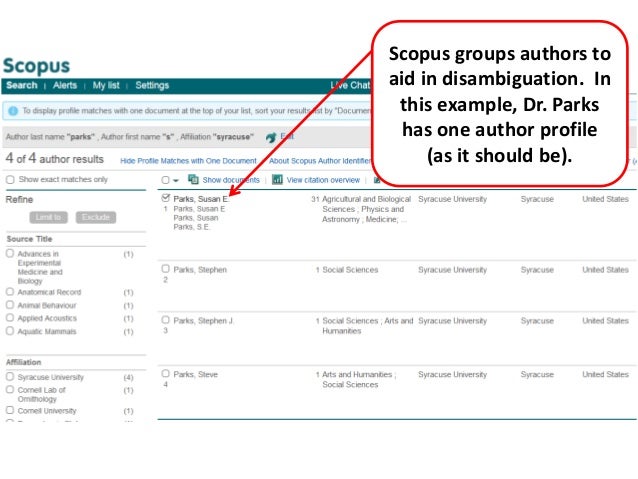The height and width of the screenshot is (479, 638).
Task: Open Parks, Steve author profile
Action: click(195, 374)
